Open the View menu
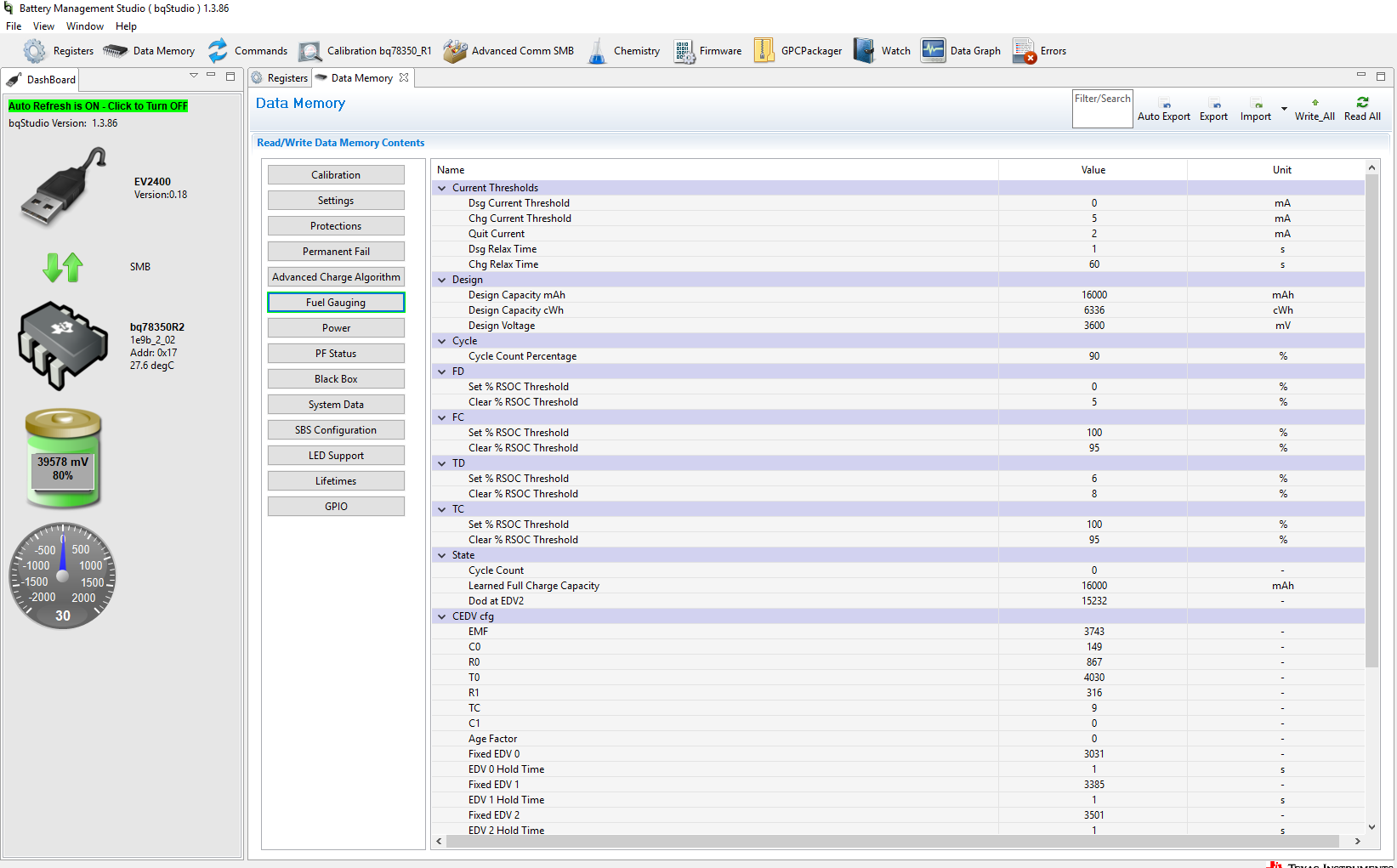This screenshot has height=868, width=1397. pos(43,26)
